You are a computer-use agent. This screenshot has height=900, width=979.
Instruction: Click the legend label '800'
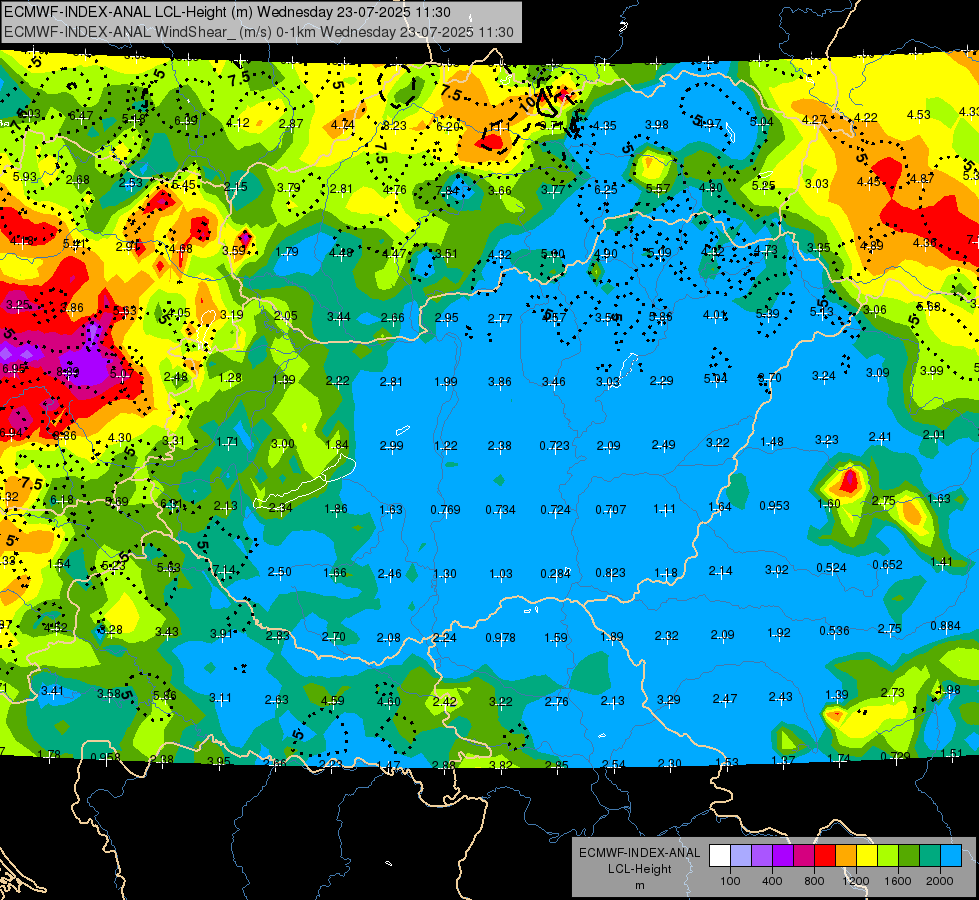point(814,881)
